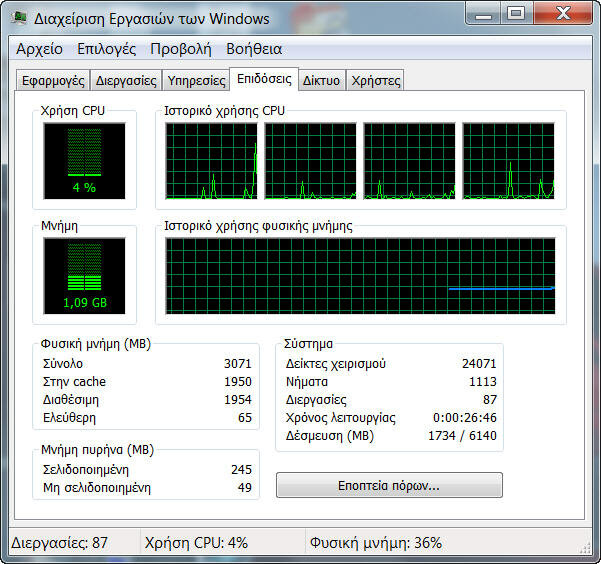Click the Δέσμευση value 1734 / 6140

pos(462,436)
